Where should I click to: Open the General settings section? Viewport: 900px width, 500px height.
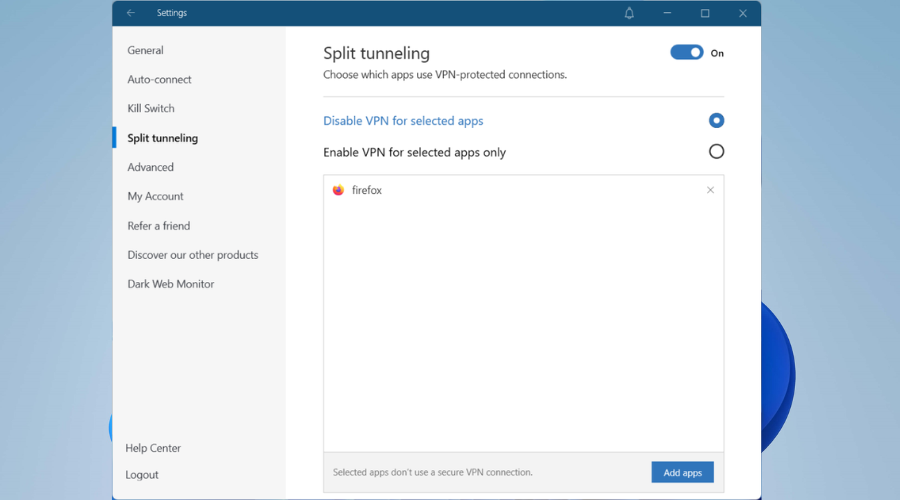pyautogui.click(x=145, y=50)
